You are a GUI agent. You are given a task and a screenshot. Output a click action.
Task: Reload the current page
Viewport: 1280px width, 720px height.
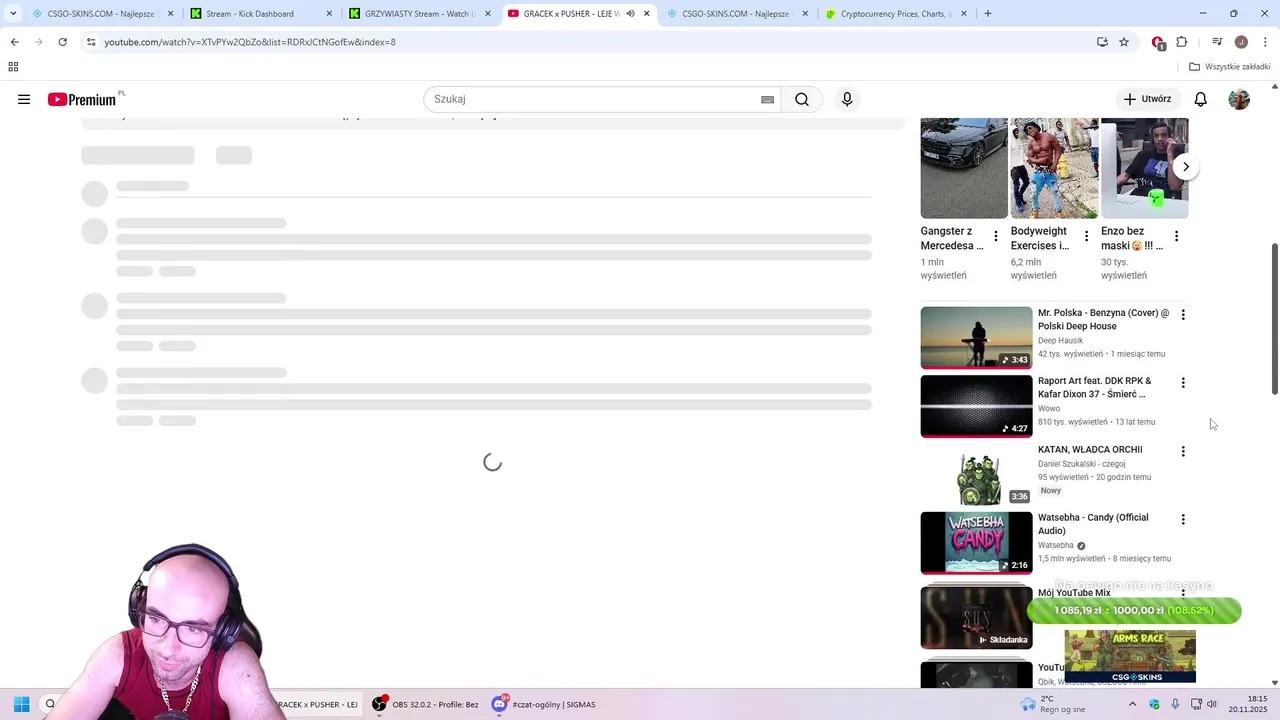point(62,42)
